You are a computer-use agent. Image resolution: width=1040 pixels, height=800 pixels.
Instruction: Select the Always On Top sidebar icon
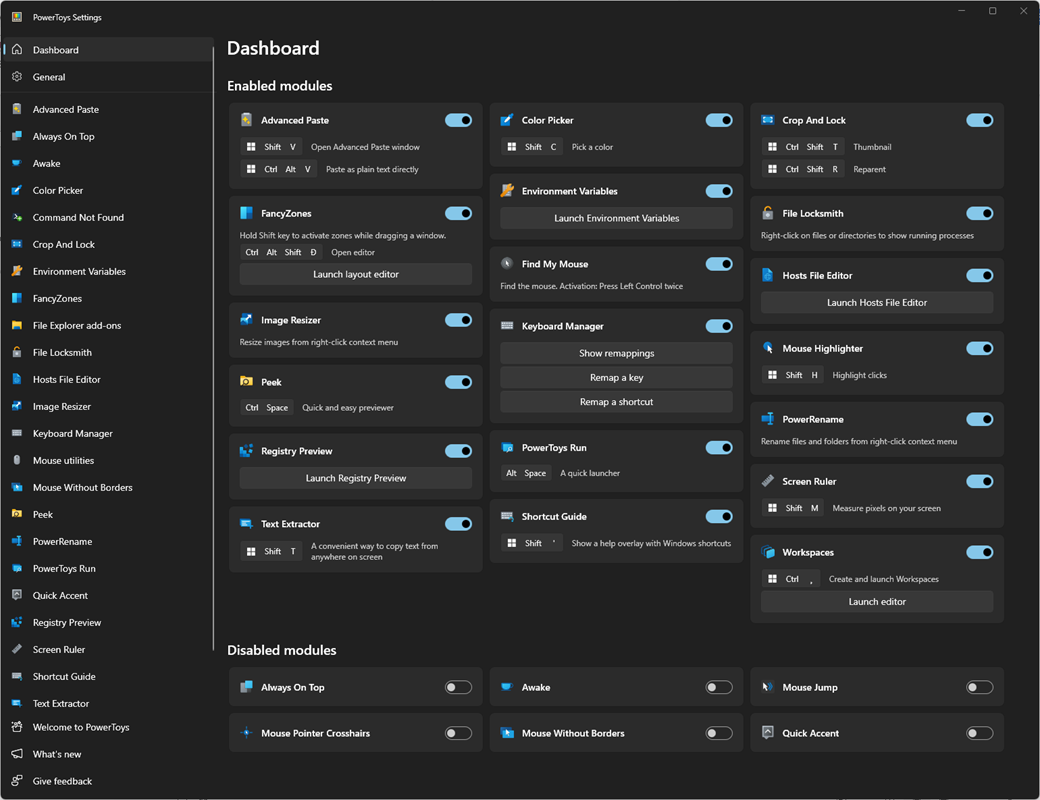(x=17, y=137)
